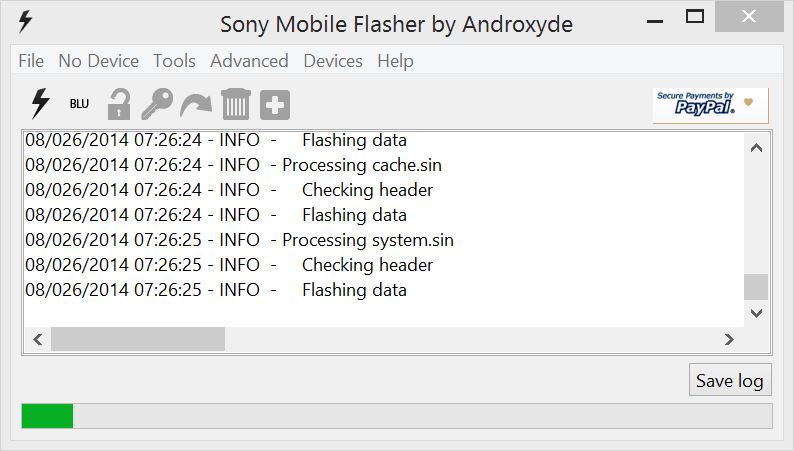
Task: Click the log's scroll up arrow
Action: point(757,148)
